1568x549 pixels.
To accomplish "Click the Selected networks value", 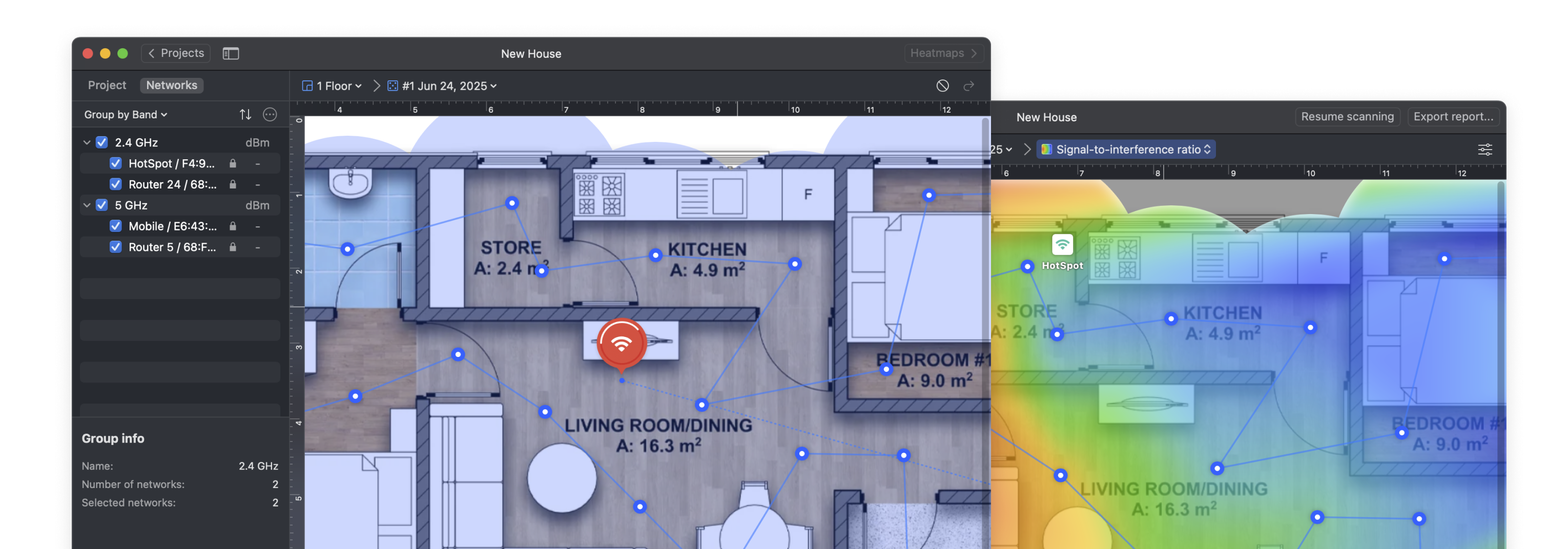I will coord(275,502).
